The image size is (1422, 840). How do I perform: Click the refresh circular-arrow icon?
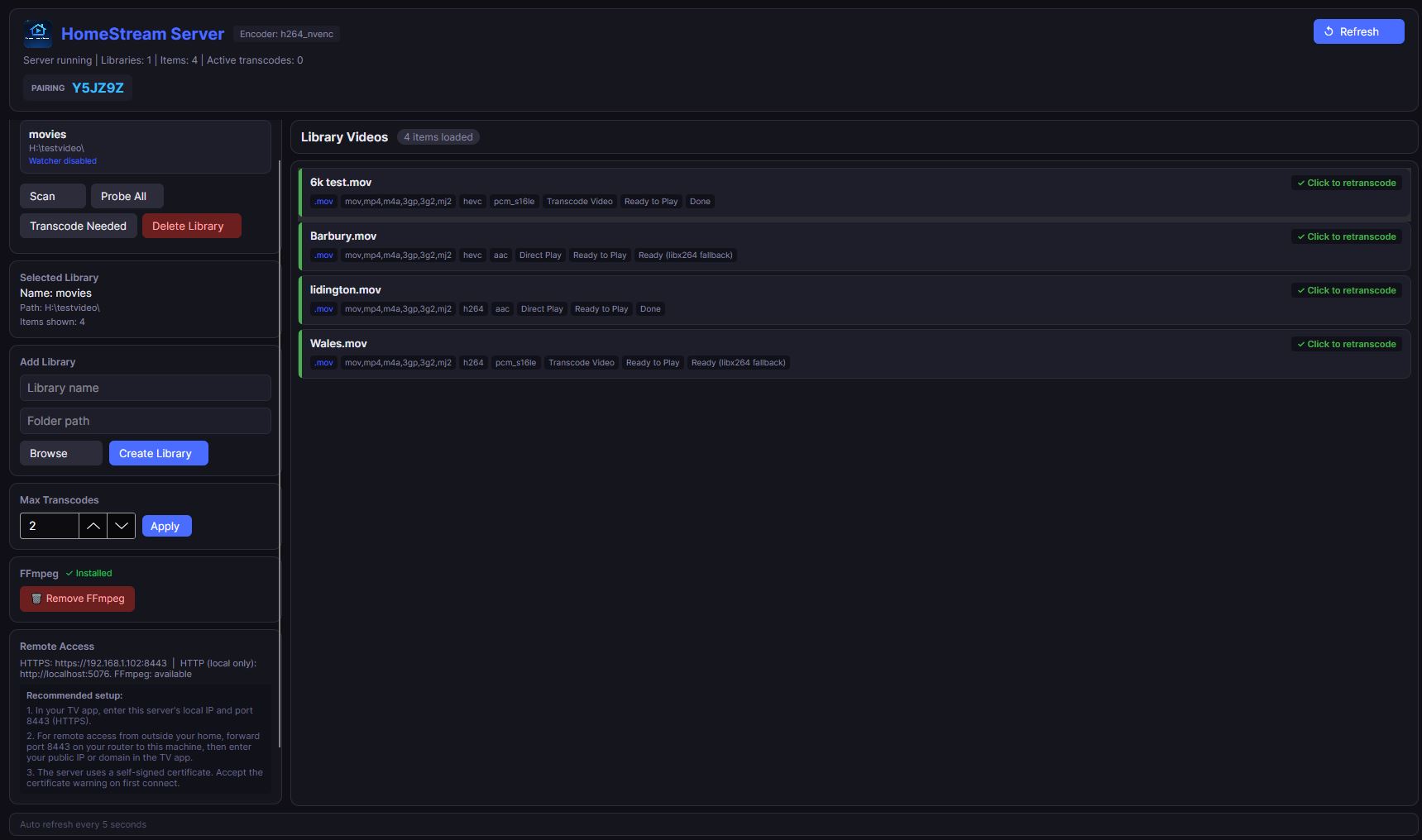[1330, 31]
